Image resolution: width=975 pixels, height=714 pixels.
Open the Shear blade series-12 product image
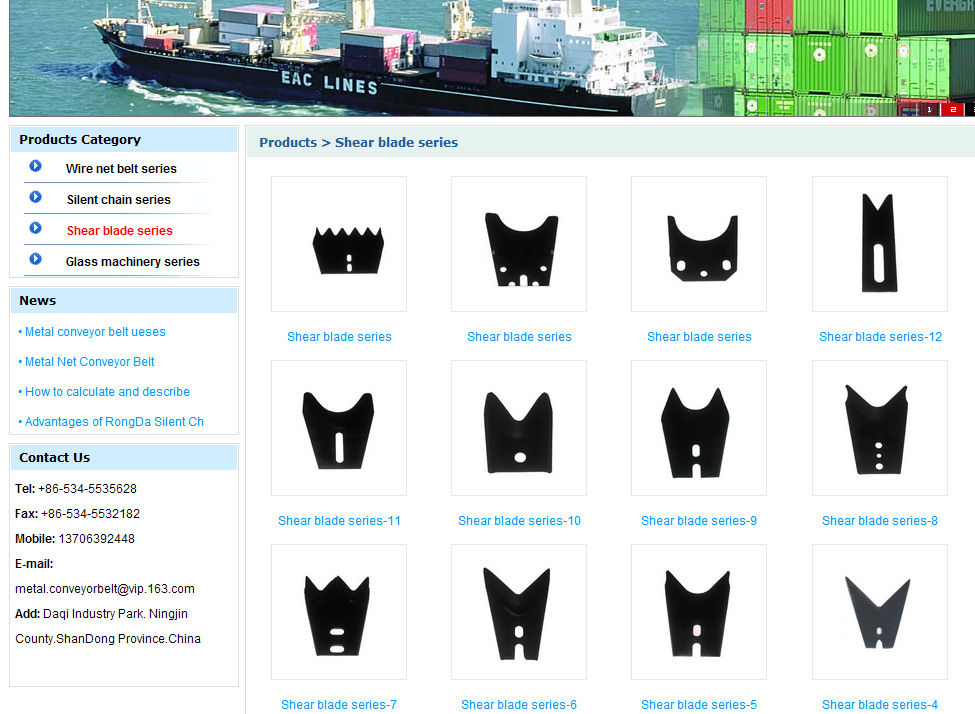pyautogui.click(x=879, y=244)
